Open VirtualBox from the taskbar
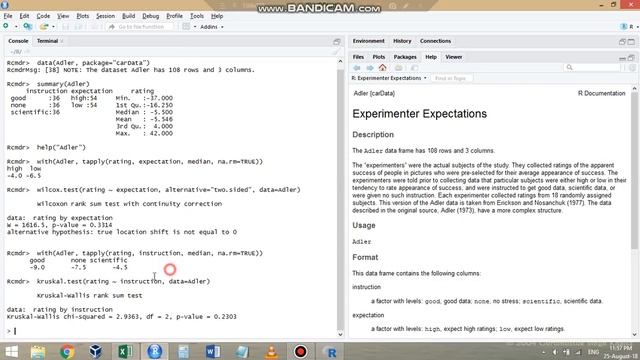This screenshot has width=640, height=360. point(96,351)
